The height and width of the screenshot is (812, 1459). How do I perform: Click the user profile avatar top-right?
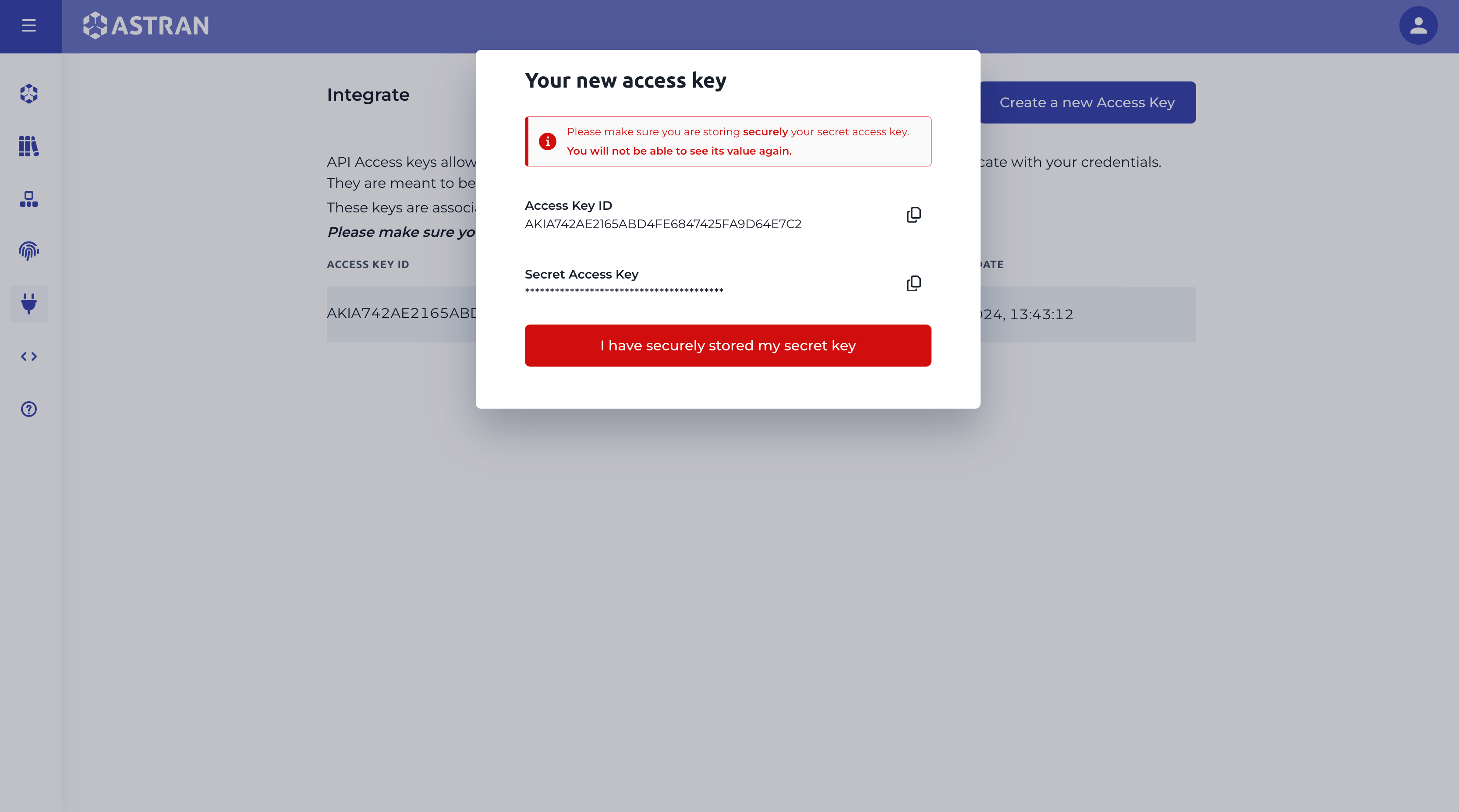coord(1419,25)
